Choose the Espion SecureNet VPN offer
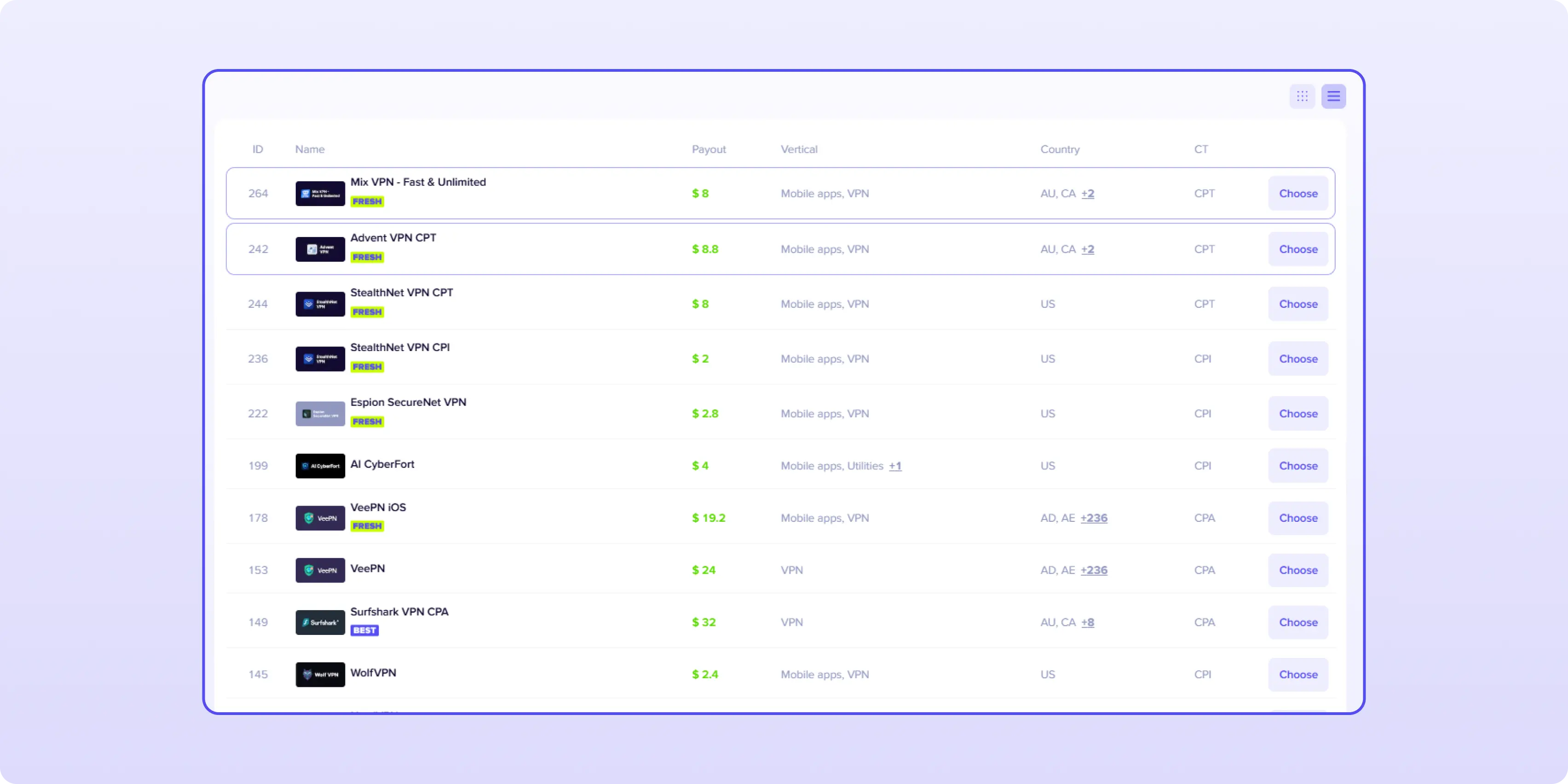 (x=1298, y=413)
